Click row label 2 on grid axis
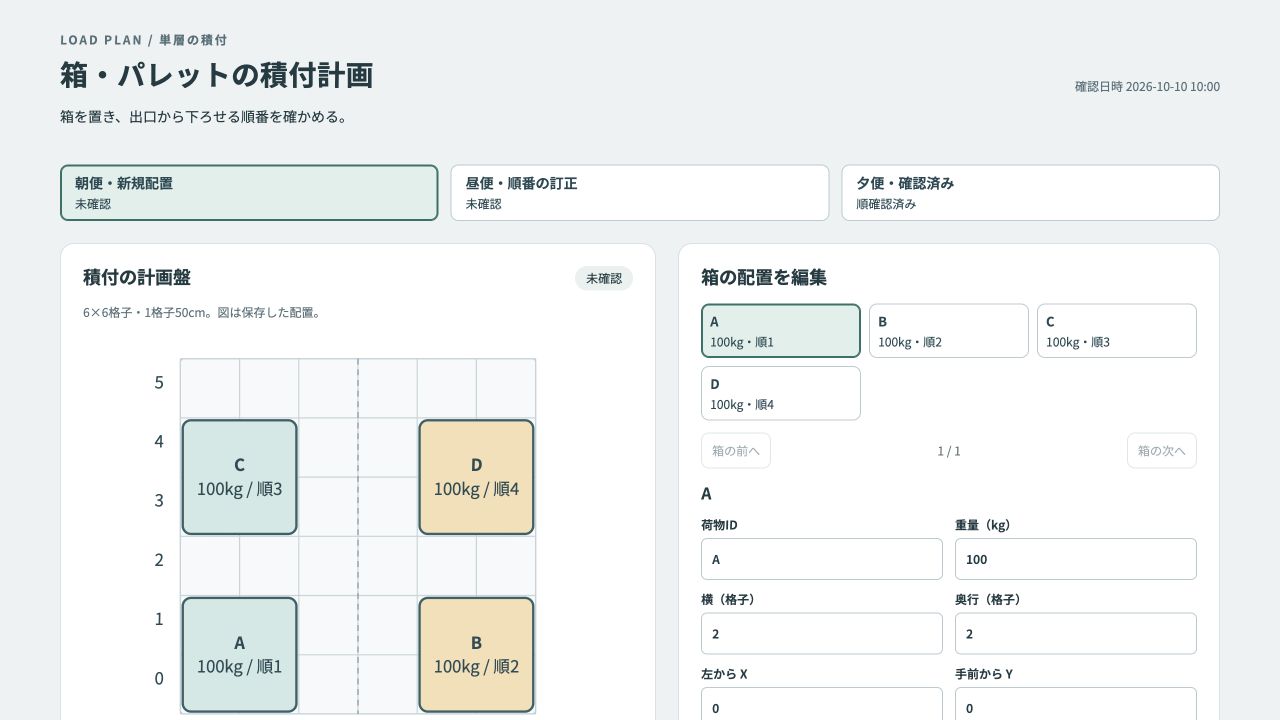 point(159,560)
